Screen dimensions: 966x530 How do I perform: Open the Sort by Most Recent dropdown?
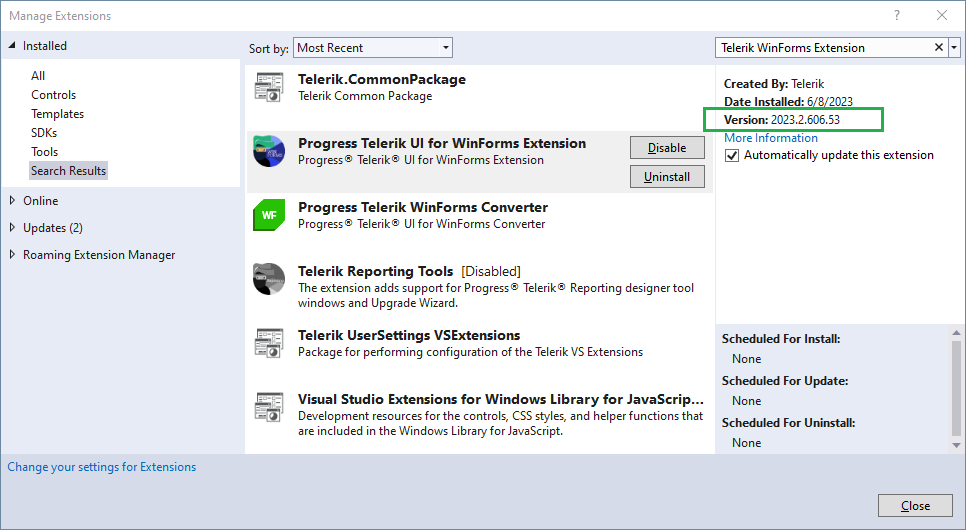click(x=373, y=47)
